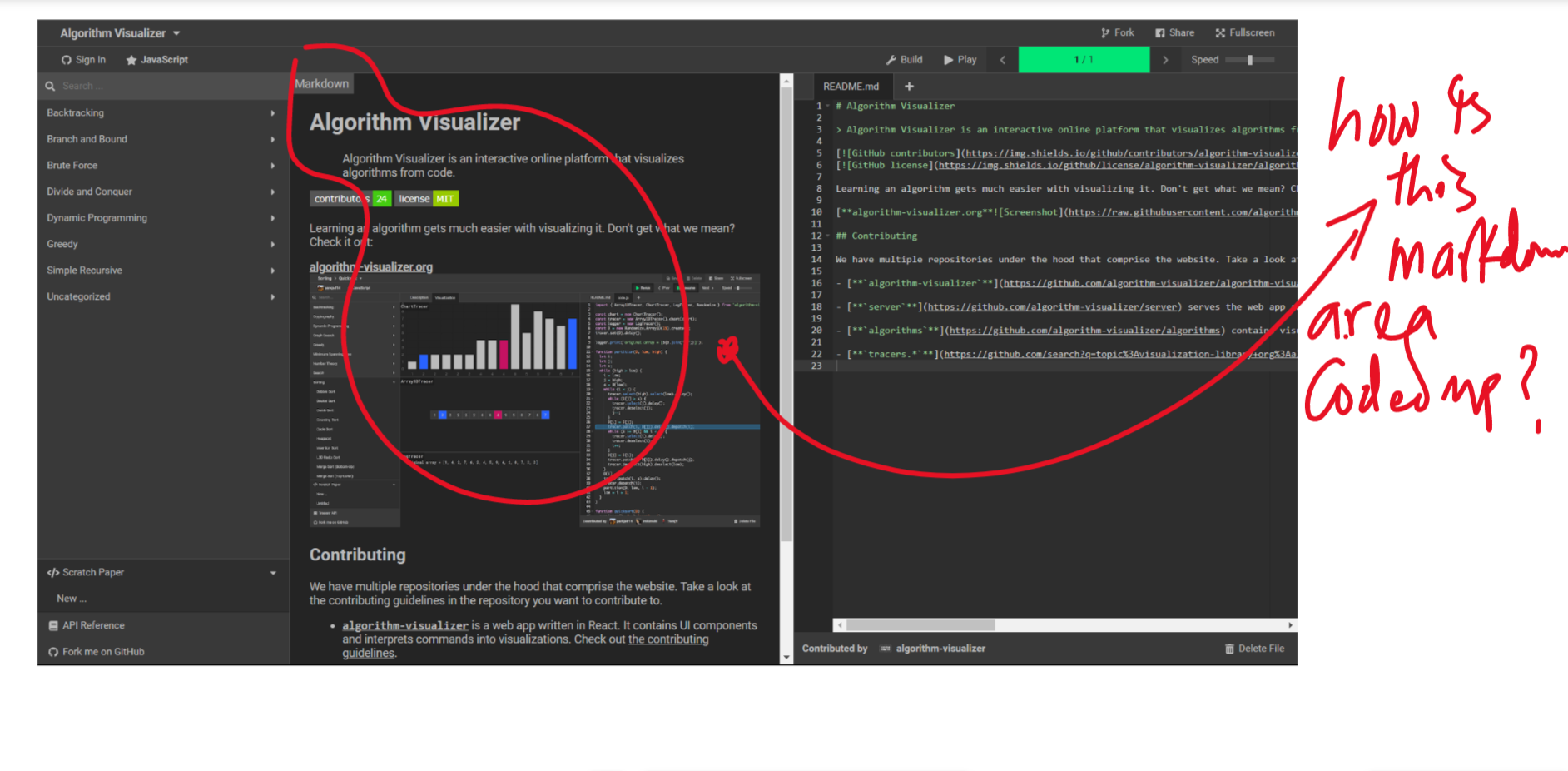Screen dimensions: 1568x771
Task: Go to next step arrow
Action: click(x=1165, y=60)
